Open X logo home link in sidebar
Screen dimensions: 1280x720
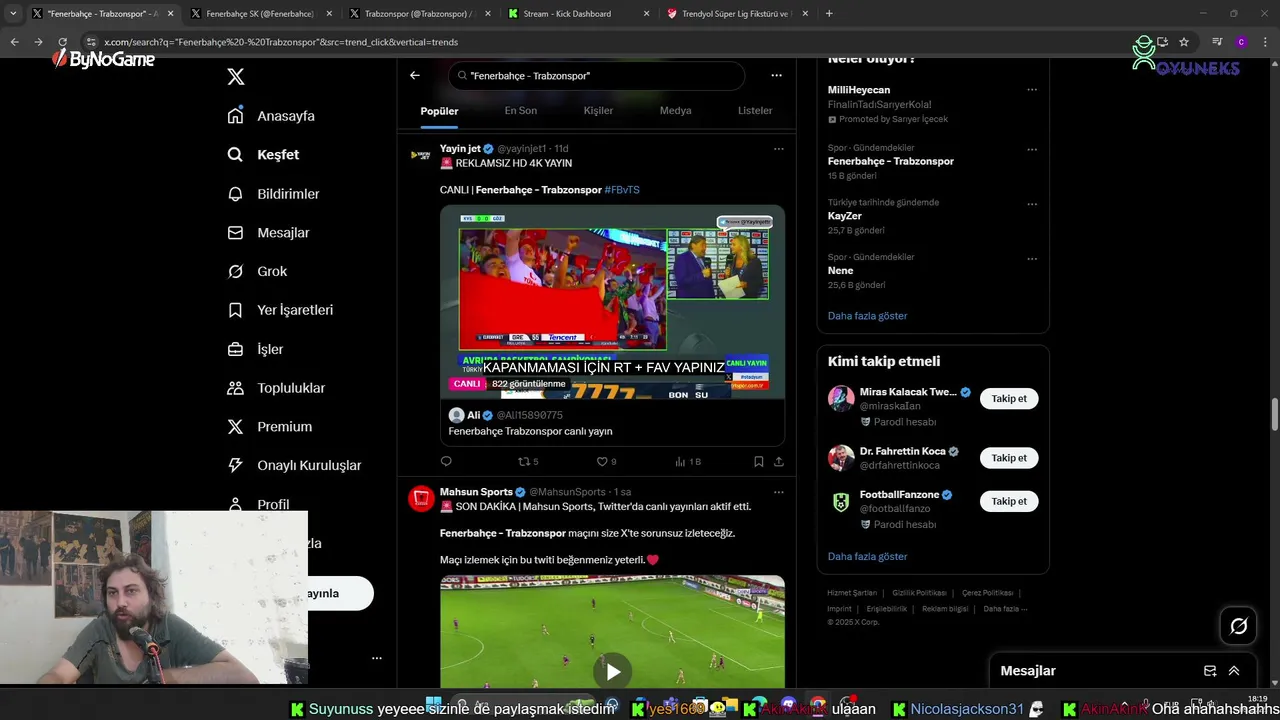click(x=236, y=77)
